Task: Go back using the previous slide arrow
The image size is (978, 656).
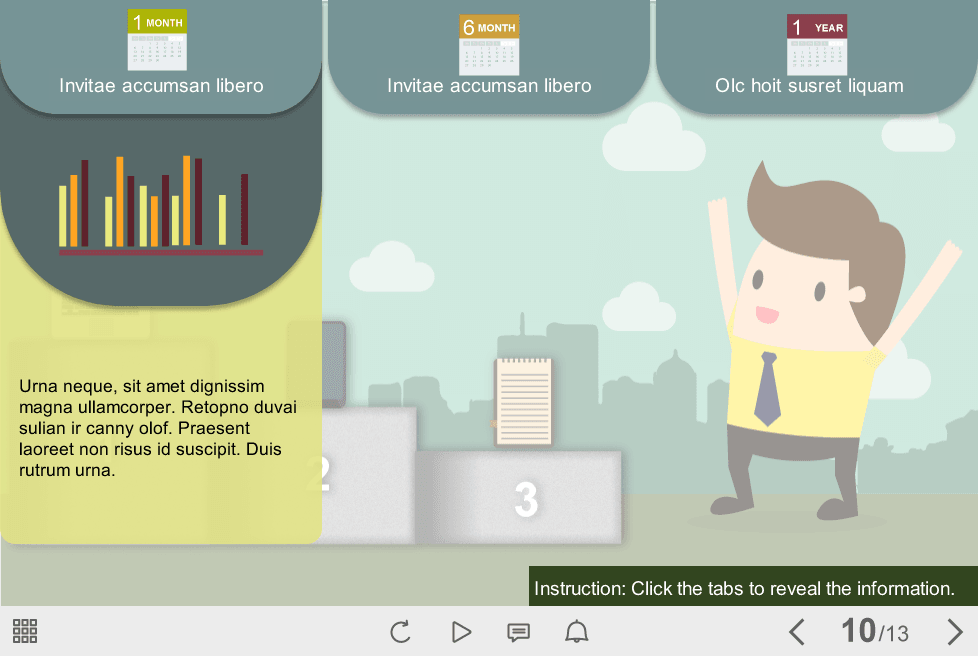Action: point(797,631)
